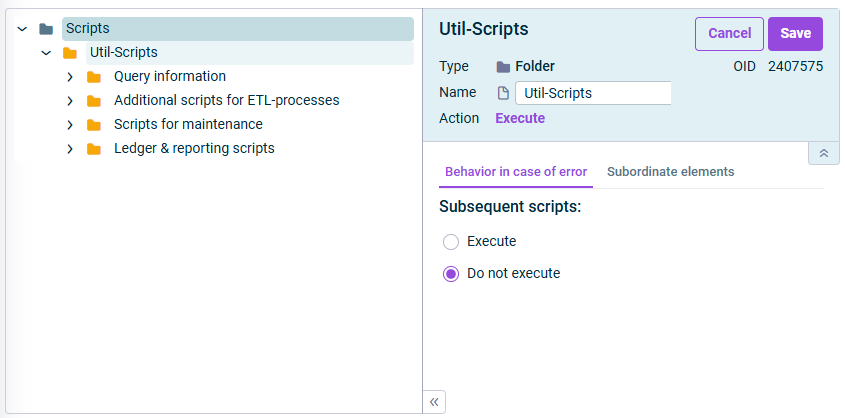
Task: Click the Query information folder icon
Action: (x=94, y=77)
